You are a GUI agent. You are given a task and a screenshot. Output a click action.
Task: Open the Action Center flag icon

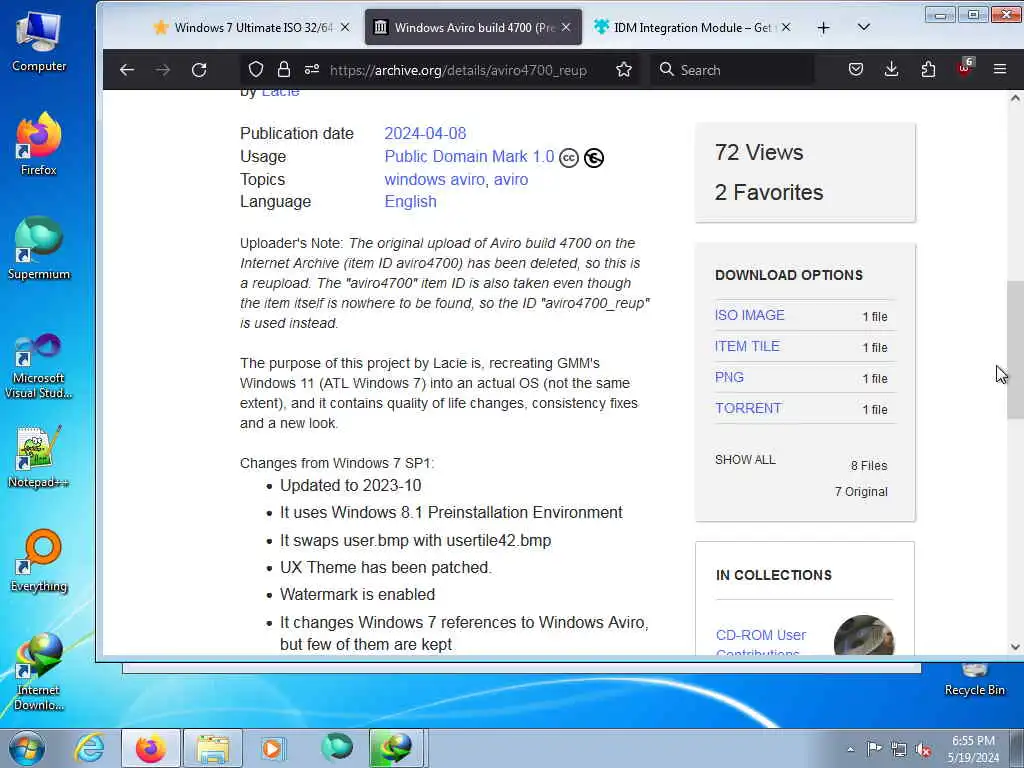pos(874,748)
